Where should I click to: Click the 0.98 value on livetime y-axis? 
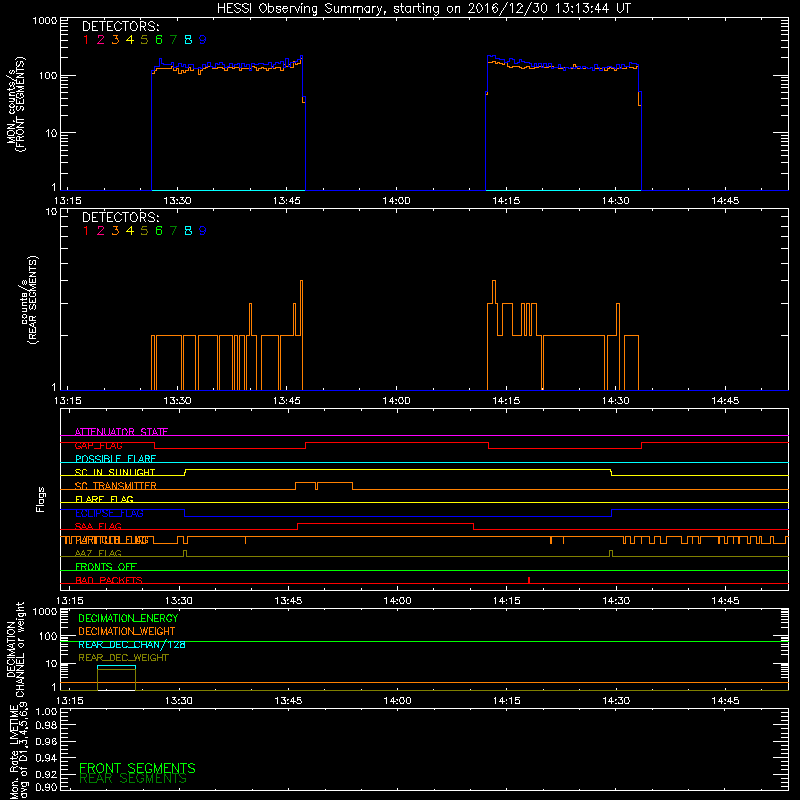(46, 726)
